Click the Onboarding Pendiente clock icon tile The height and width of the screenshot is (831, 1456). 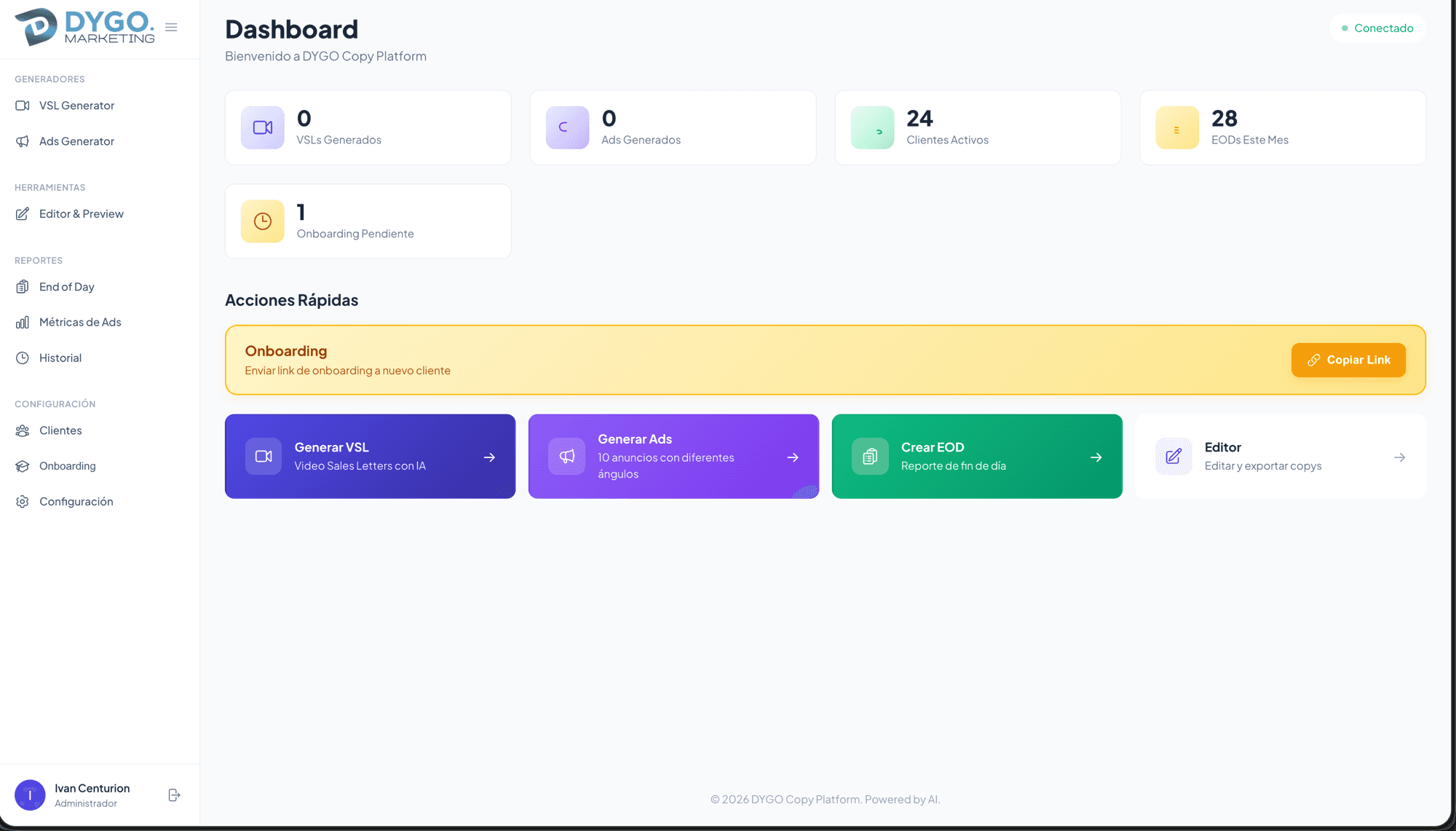tap(263, 221)
